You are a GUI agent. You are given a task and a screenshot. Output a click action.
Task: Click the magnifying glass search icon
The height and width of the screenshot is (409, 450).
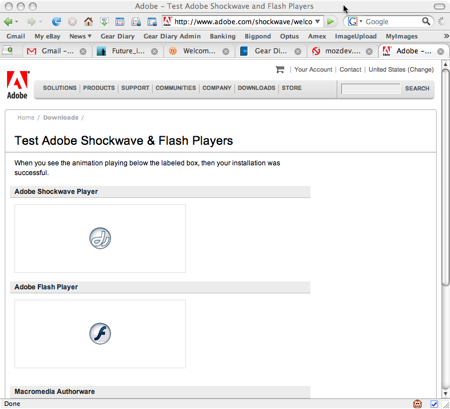pyautogui.click(x=426, y=22)
